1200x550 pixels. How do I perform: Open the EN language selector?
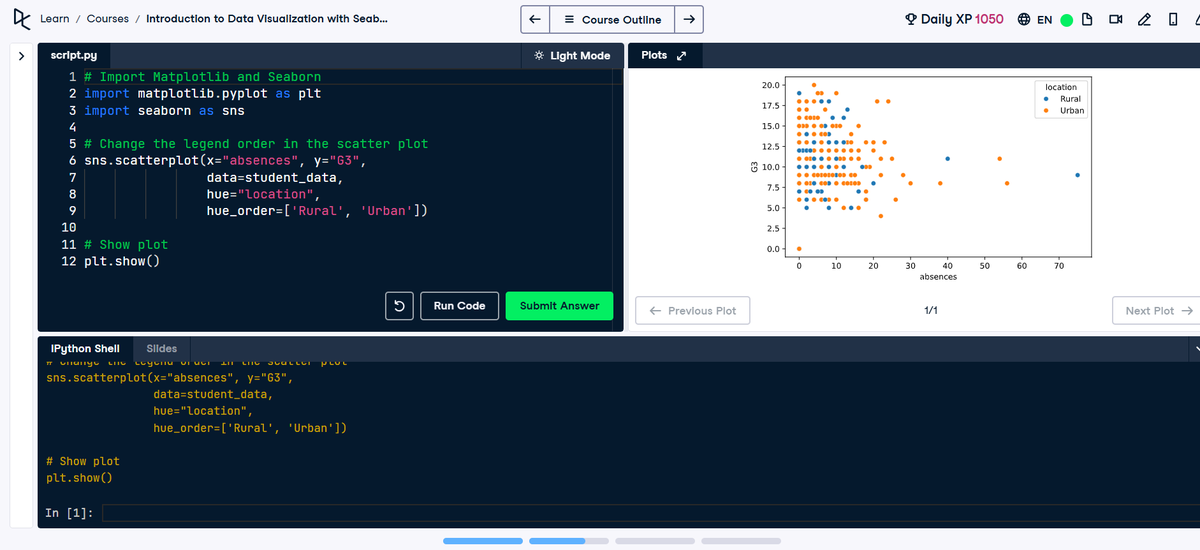tap(1044, 20)
